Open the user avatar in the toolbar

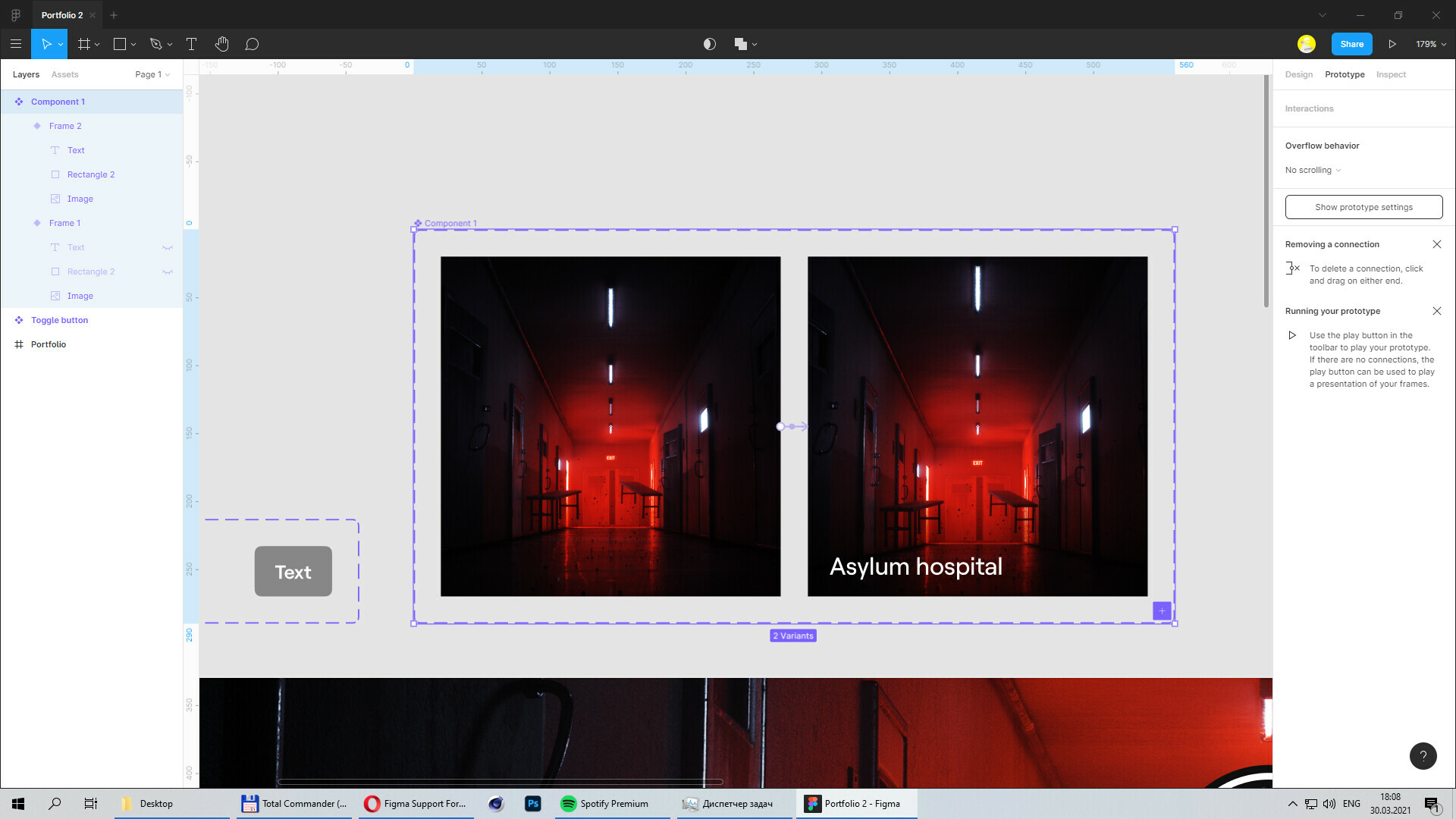1306,44
